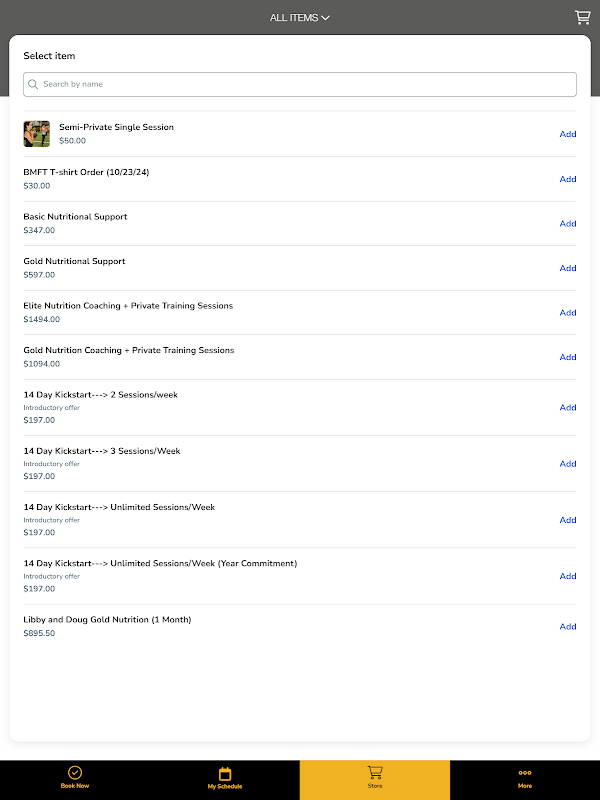This screenshot has width=600, height=800.
Task: Open the More dots icon
Action: [x=525, y=772]
